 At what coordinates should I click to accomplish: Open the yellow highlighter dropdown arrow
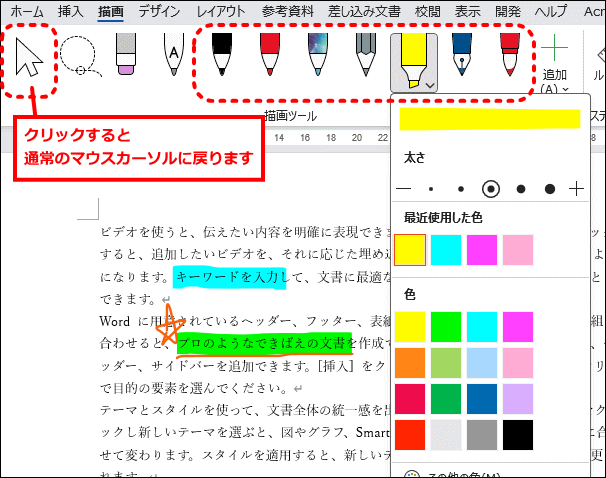431,85
